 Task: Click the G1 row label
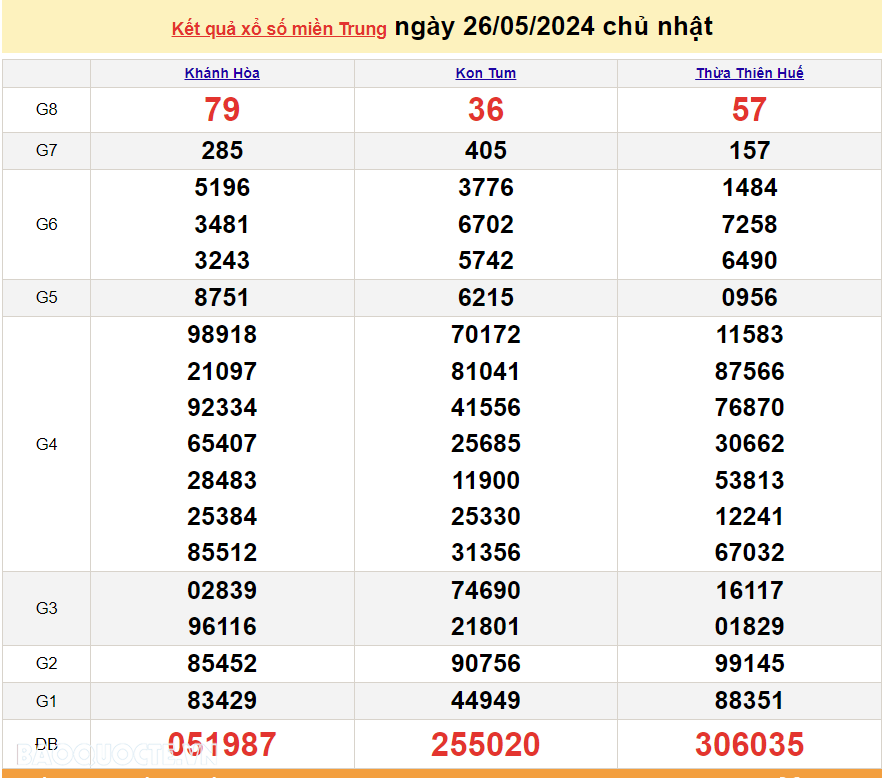click(47, 701)
